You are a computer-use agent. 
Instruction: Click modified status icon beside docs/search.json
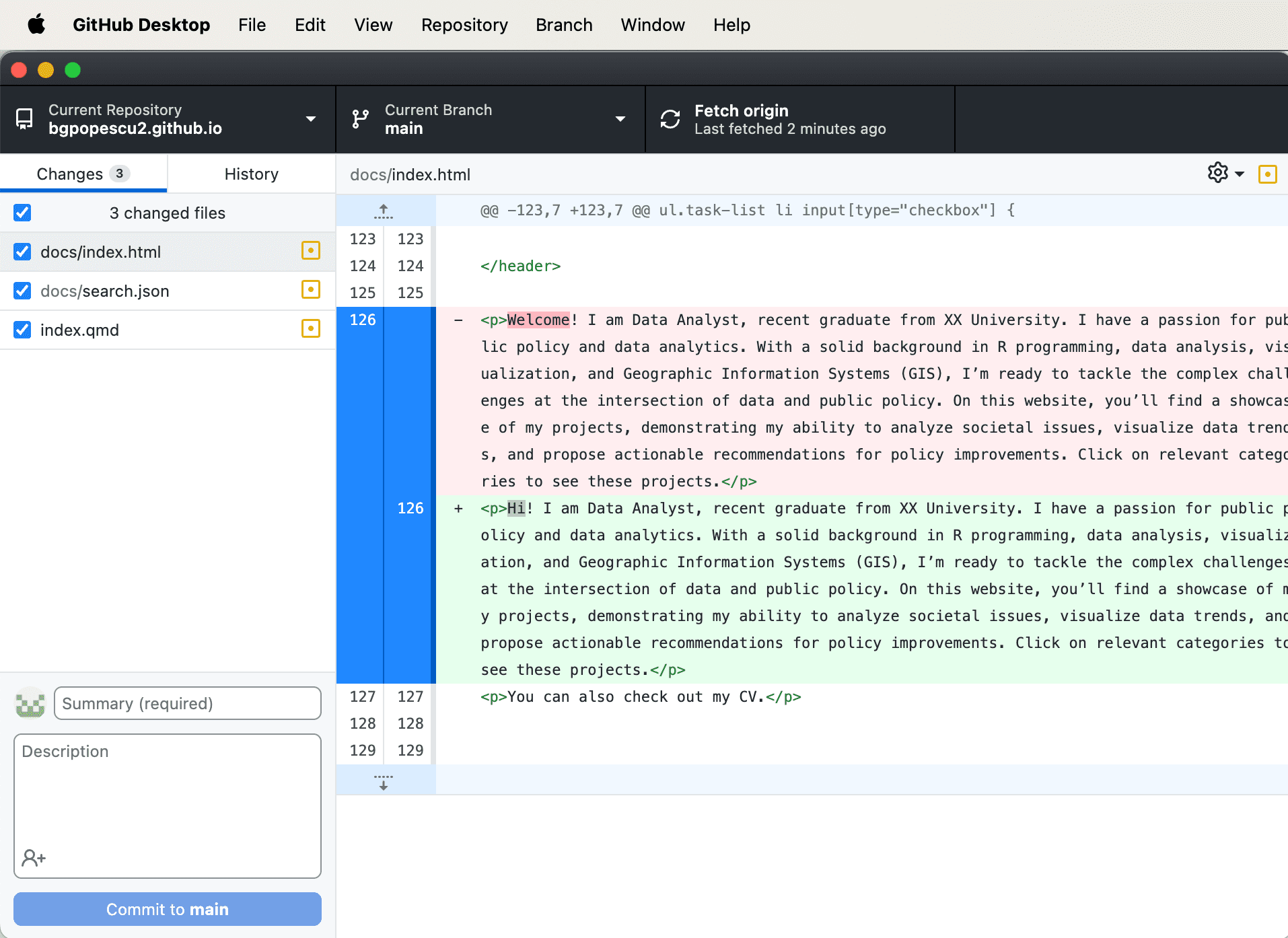coord(310,290)
